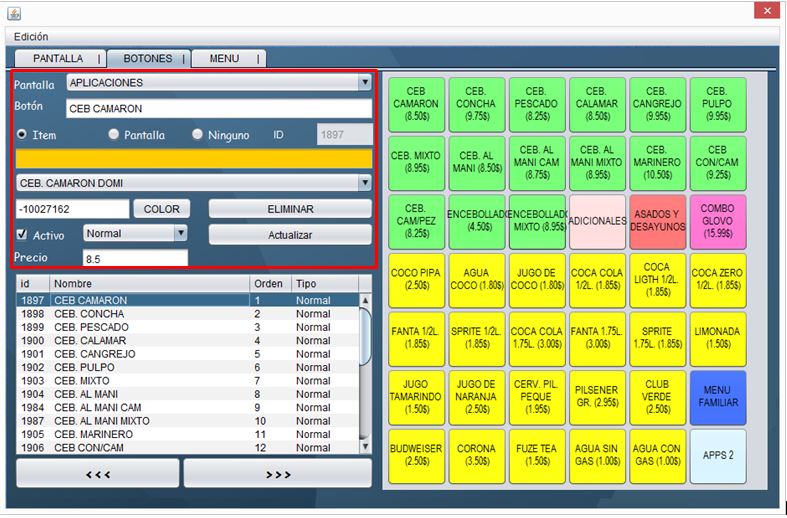Click the ADICIONALES button in grid
This screenshot has height=518, width=787.
(597, 222)
